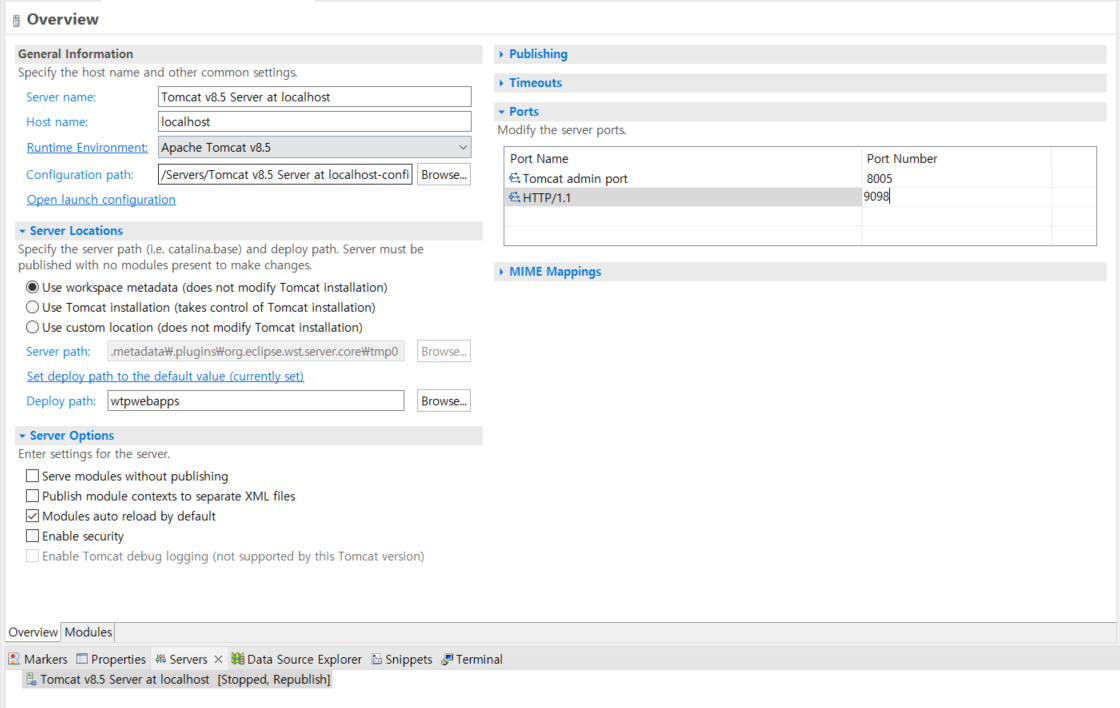Open the Terminal view tab

click(472, 659)
